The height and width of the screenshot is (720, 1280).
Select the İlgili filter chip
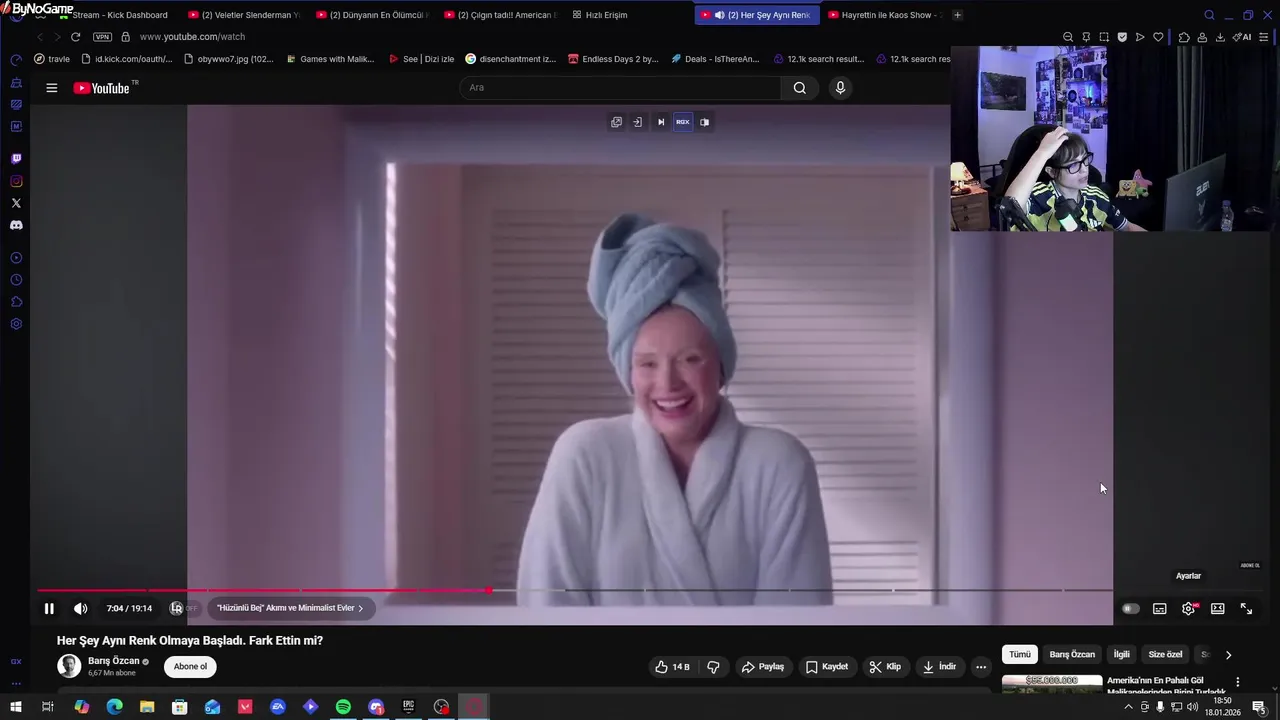pyautogui.click(x=1121, y=654)
